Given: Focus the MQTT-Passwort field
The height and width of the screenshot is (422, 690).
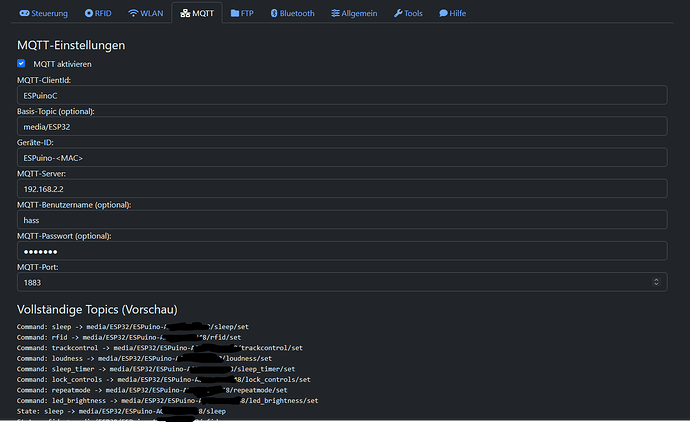Looking at the screenshot, I should coord(342,250).
